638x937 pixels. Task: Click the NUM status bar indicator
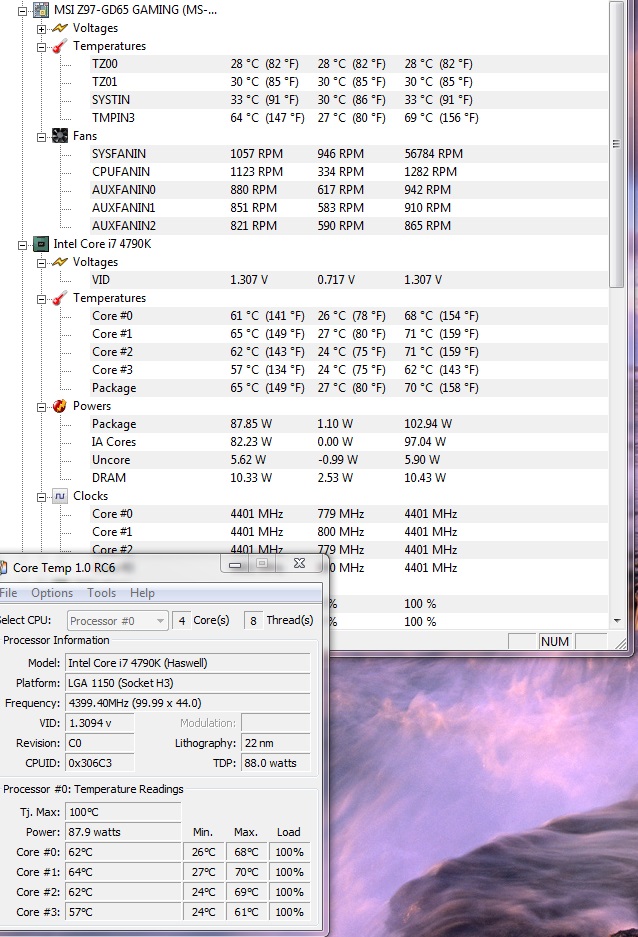tap(554, 642)
